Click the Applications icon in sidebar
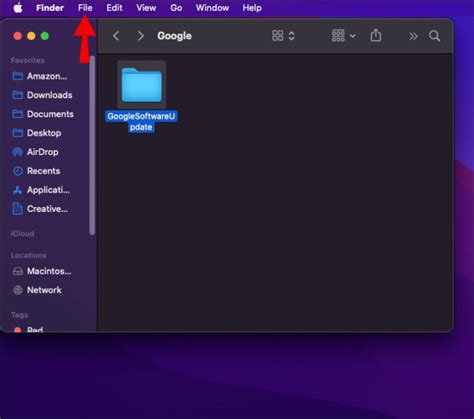474x419 pixels. pos(18,190)
